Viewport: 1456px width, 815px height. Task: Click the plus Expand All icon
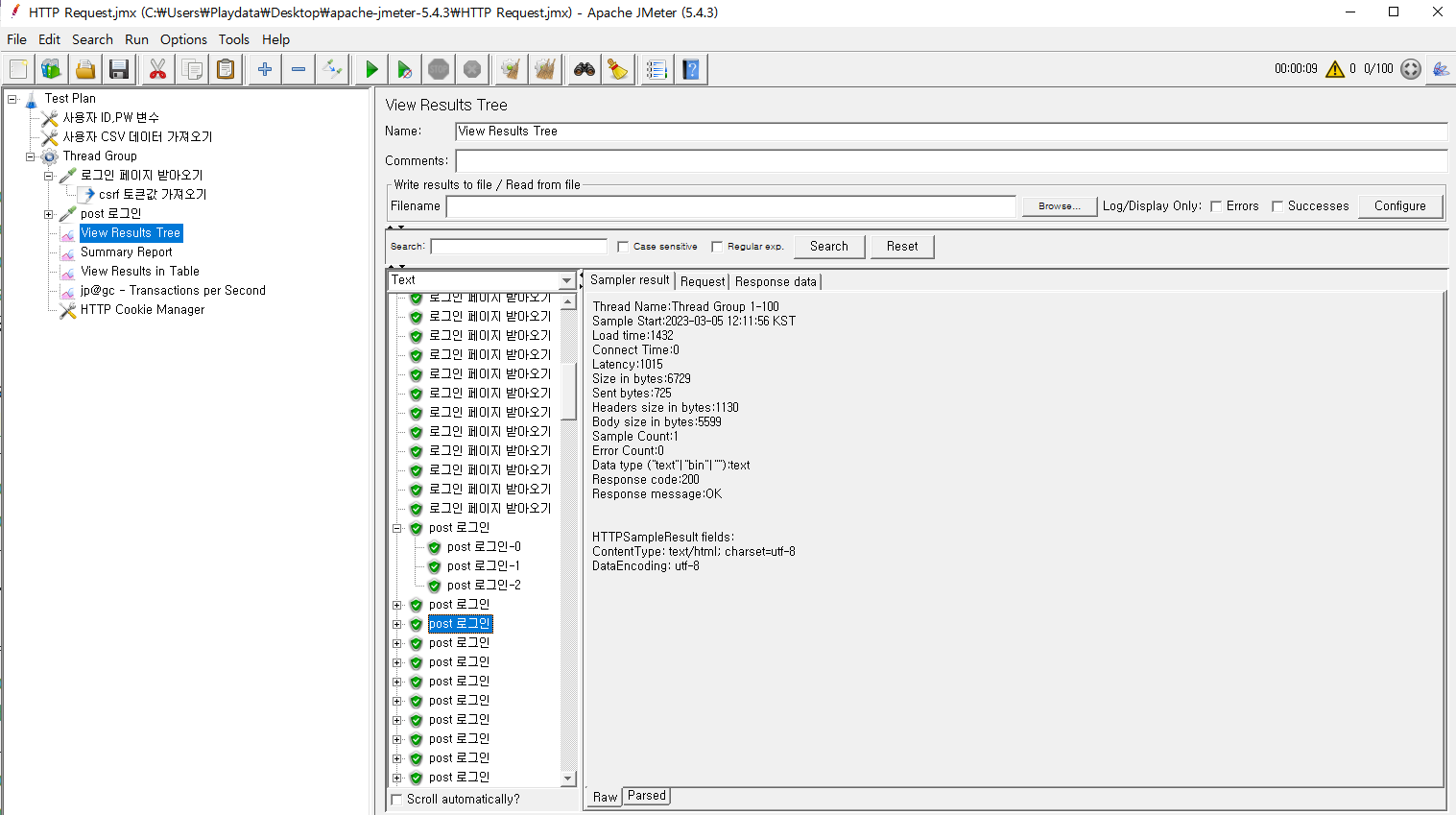point(265,69)
